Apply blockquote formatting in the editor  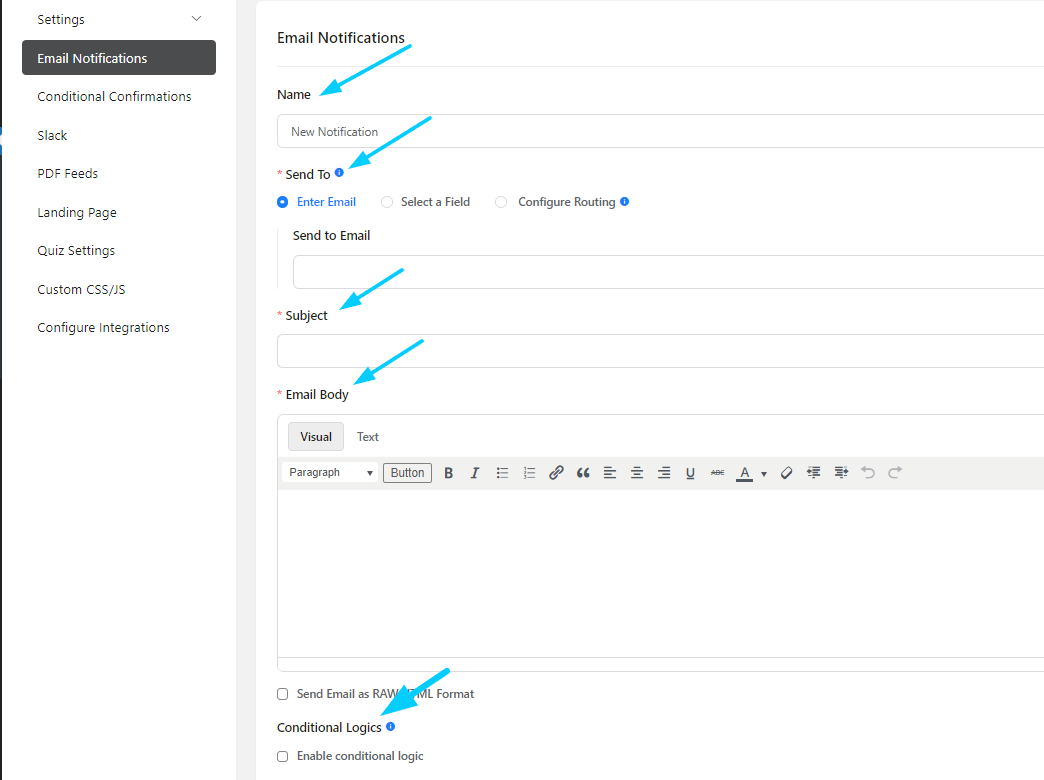583,472
